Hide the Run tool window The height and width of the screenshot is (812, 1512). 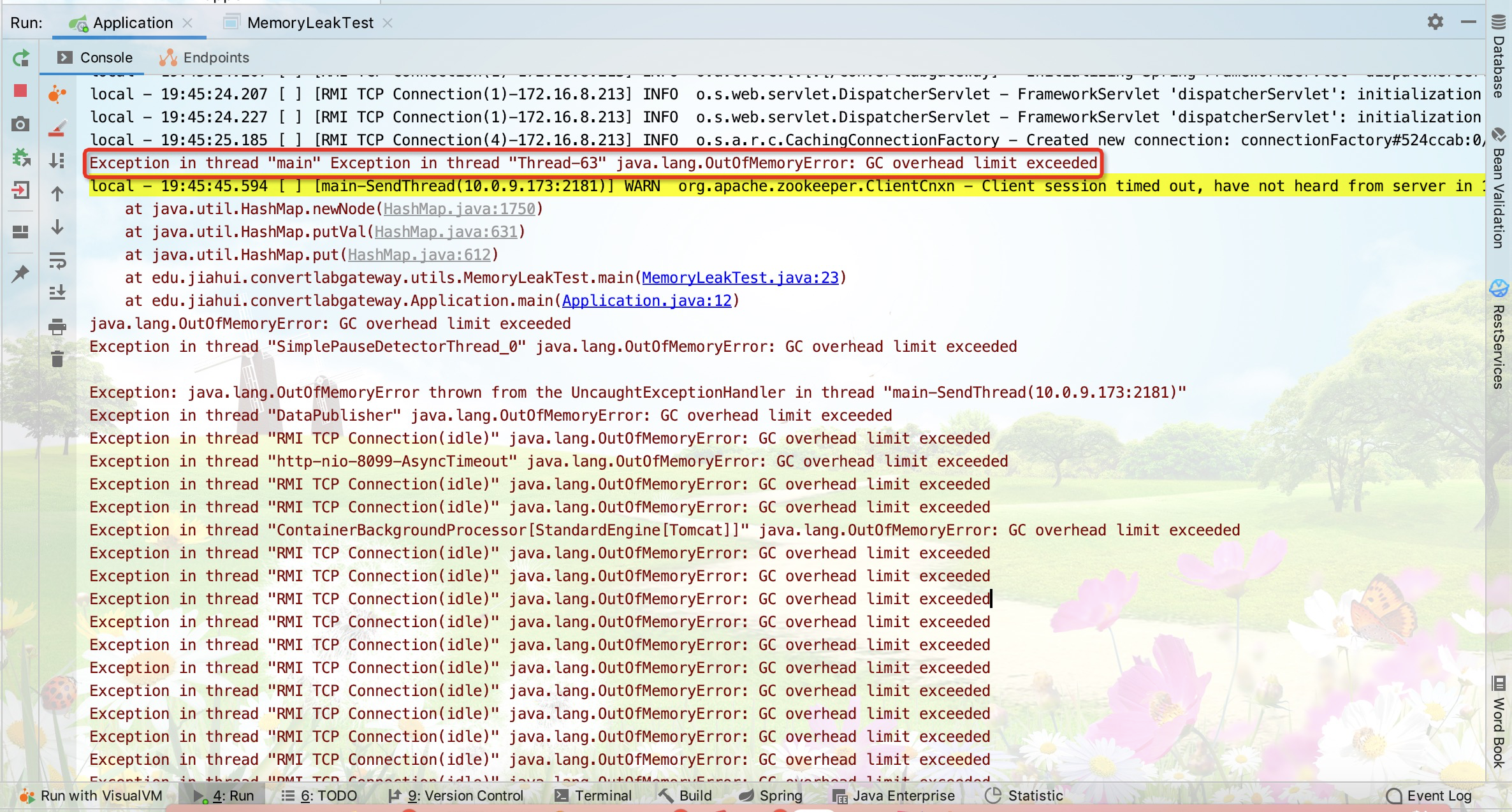pos(1468,22)
